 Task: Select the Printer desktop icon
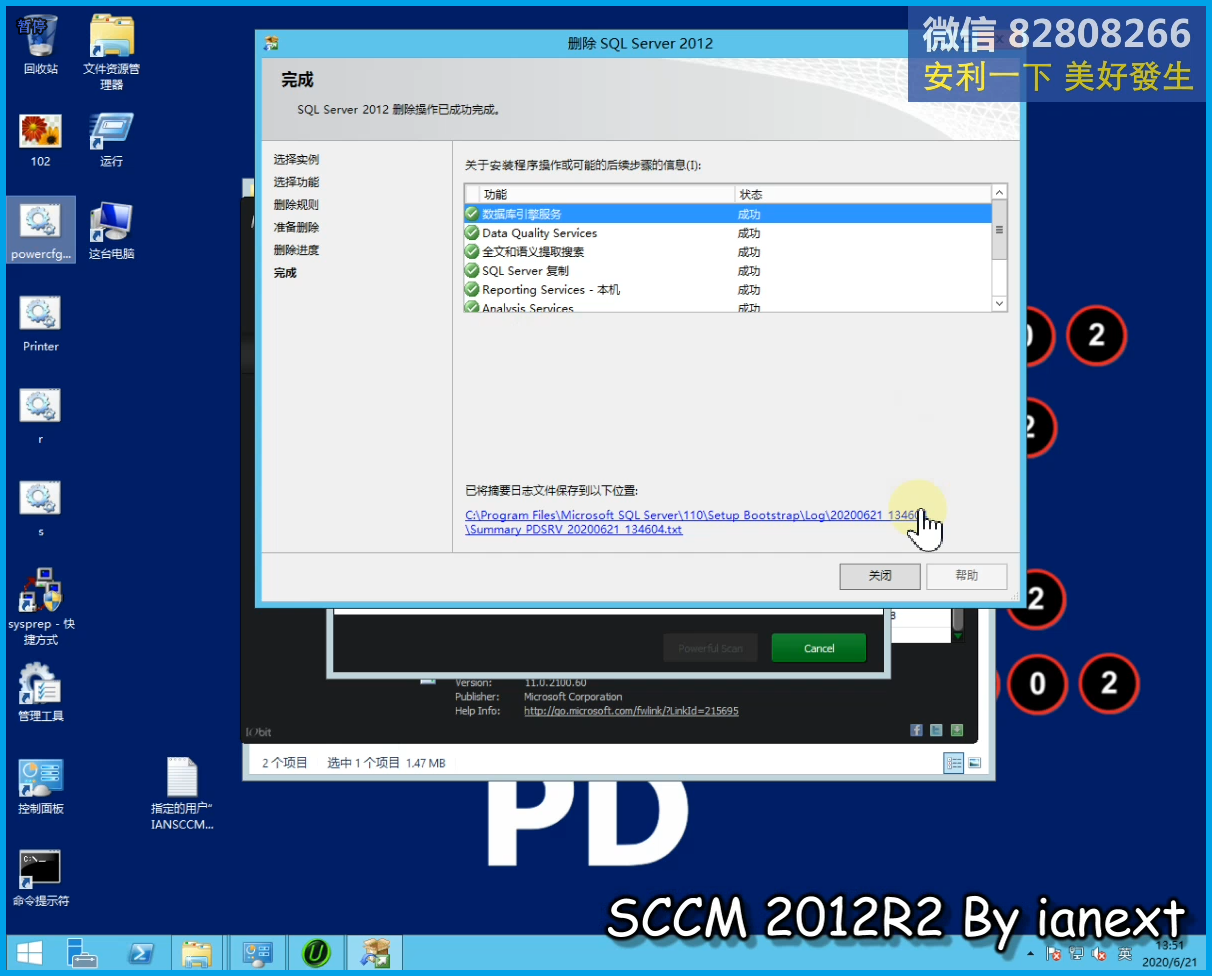point(40,324)
